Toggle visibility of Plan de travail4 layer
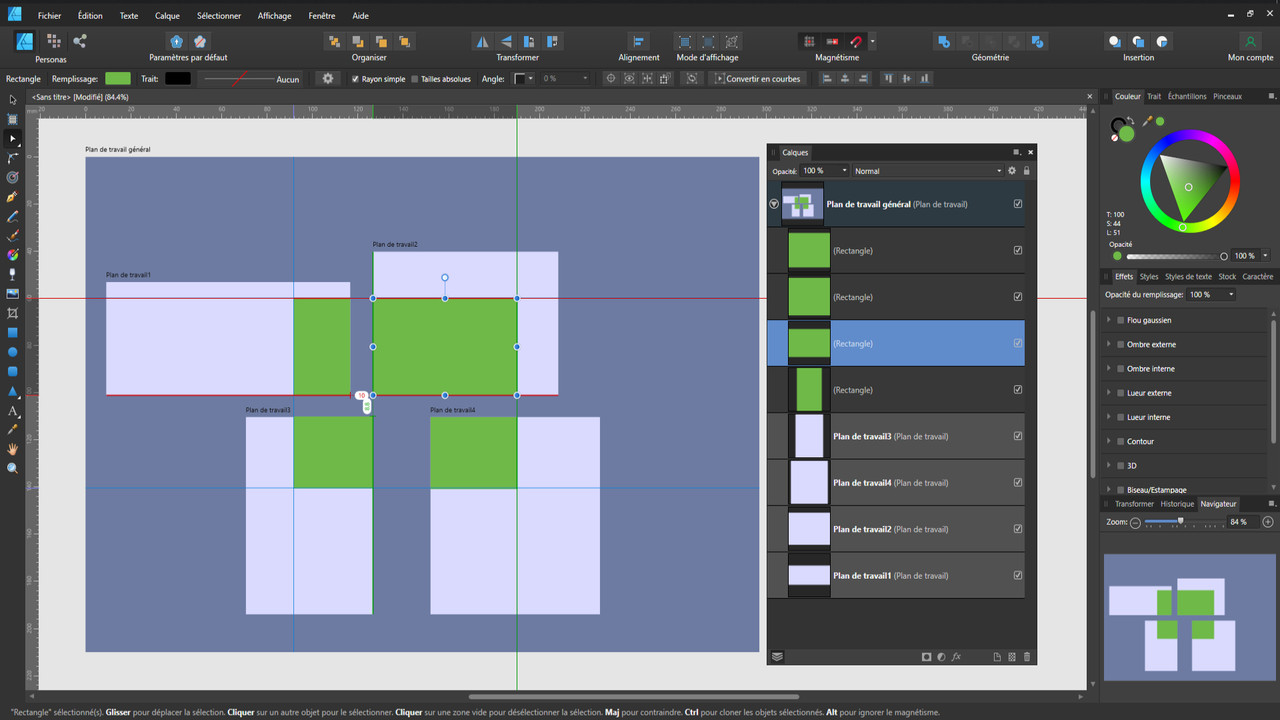 [x=1018, y=483]
